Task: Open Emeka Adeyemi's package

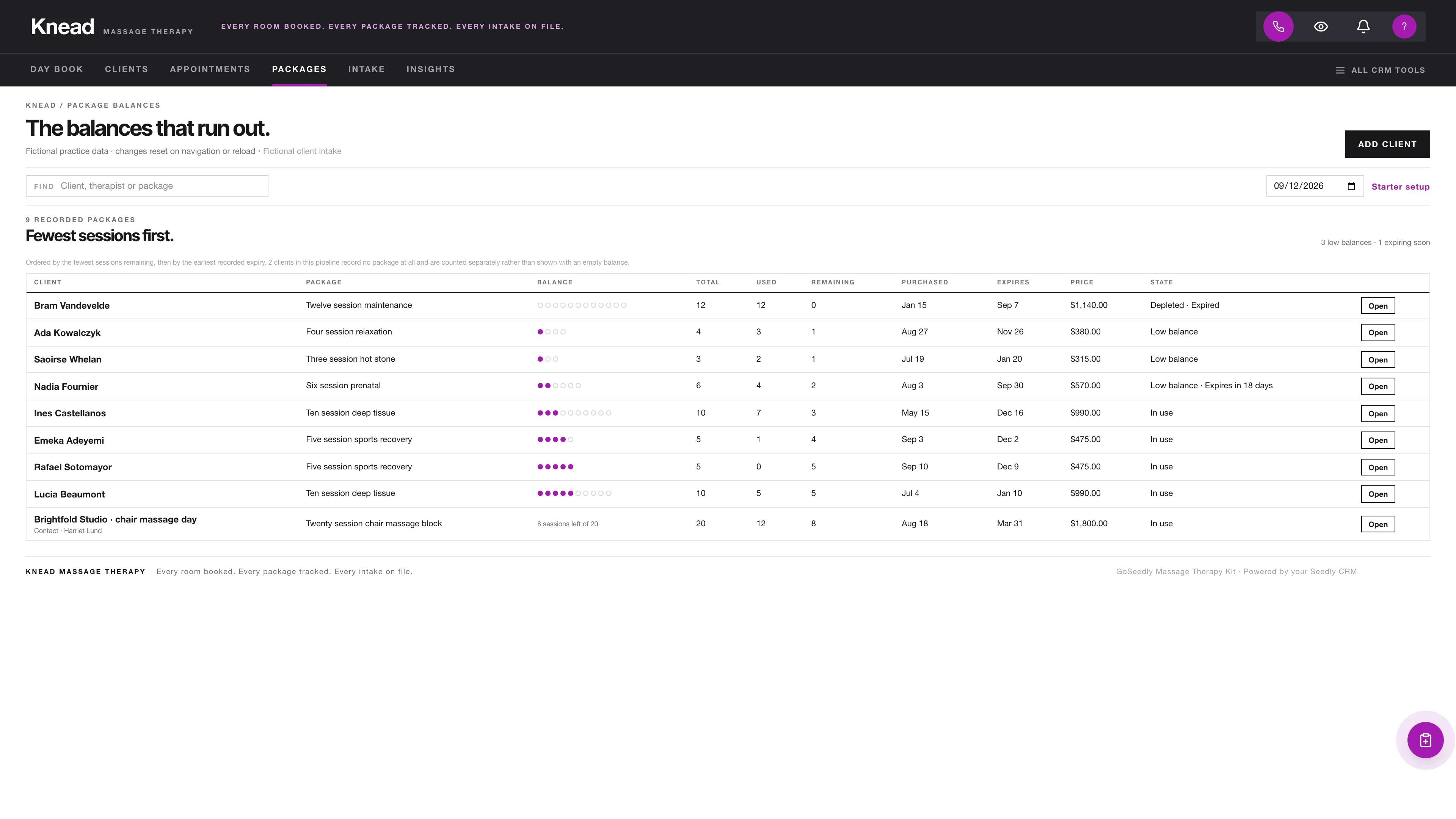Action: 1378,440
